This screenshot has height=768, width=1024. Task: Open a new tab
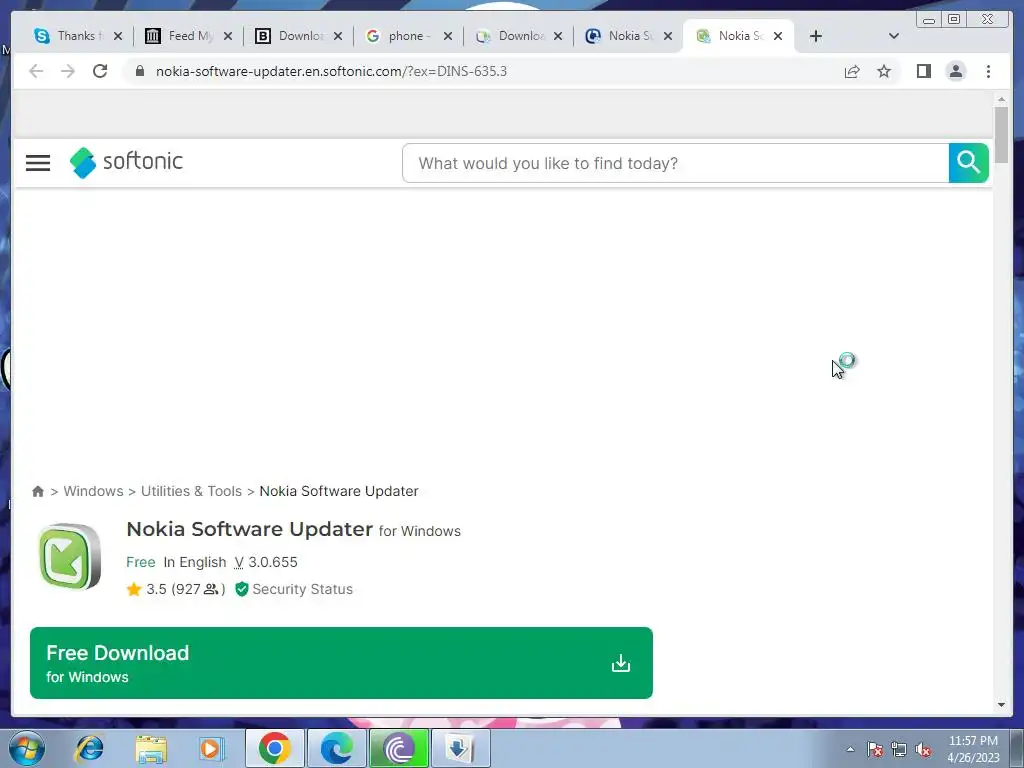[816, 36]
